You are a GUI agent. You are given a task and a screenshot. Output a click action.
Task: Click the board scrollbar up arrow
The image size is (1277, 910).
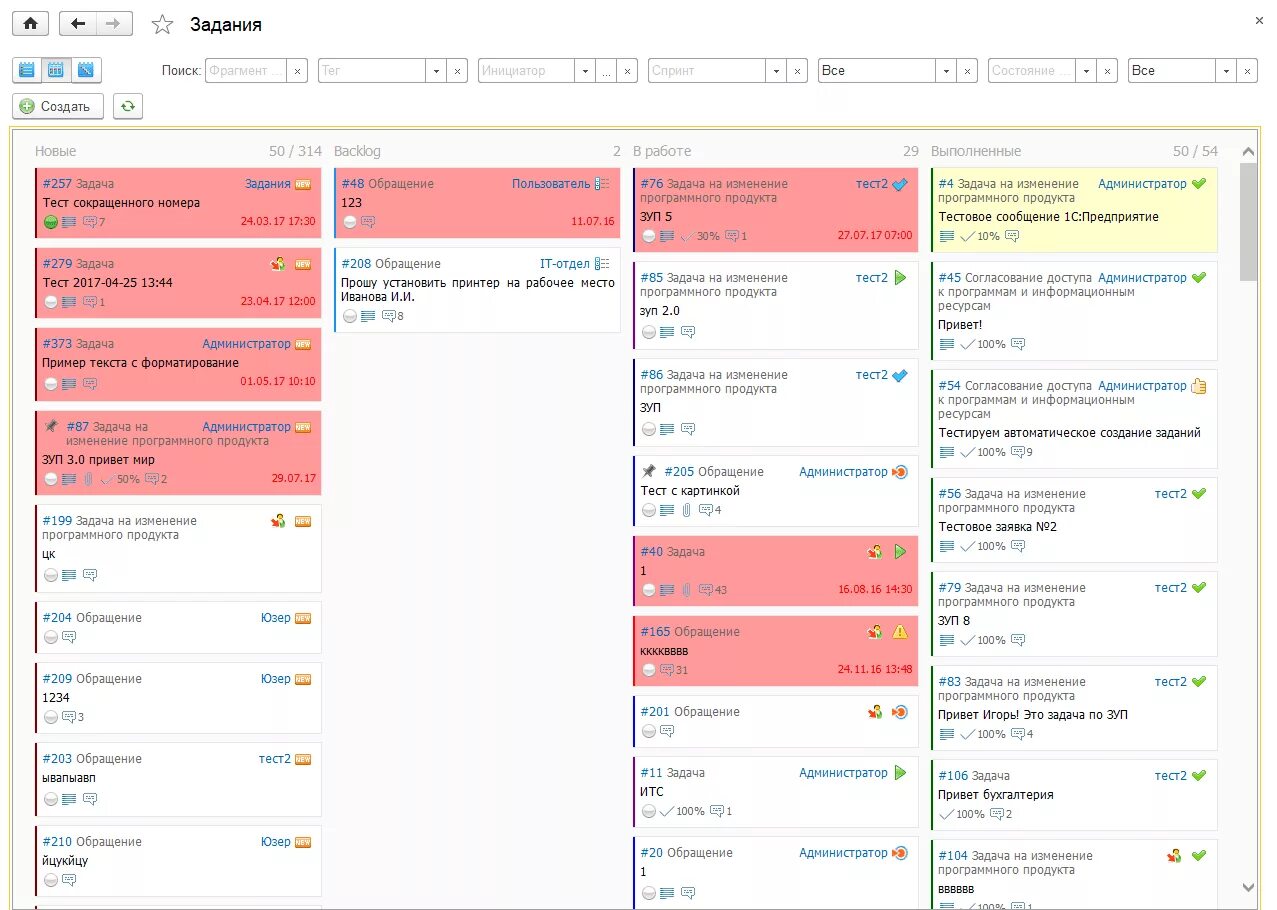tap(1248, 152)
